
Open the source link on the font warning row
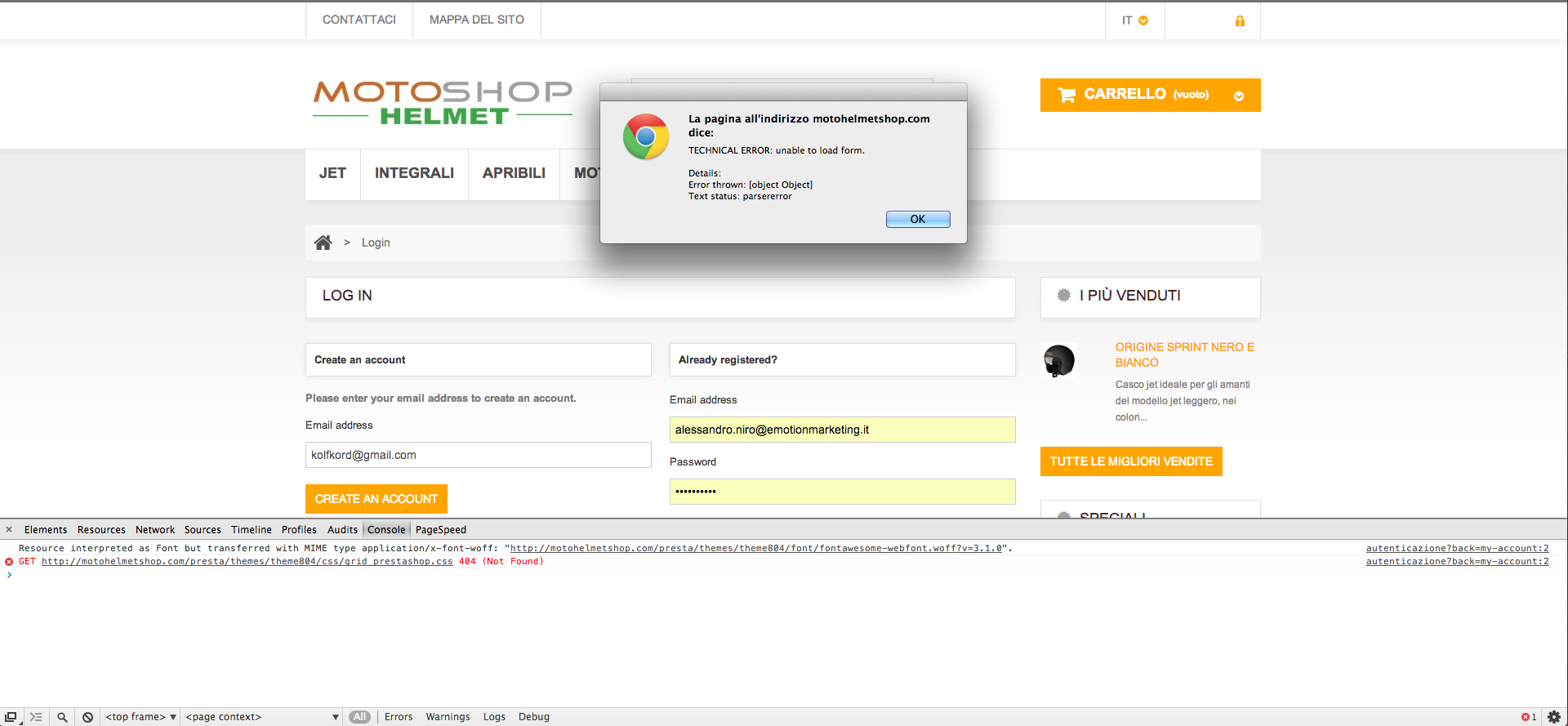point(1458,549)
